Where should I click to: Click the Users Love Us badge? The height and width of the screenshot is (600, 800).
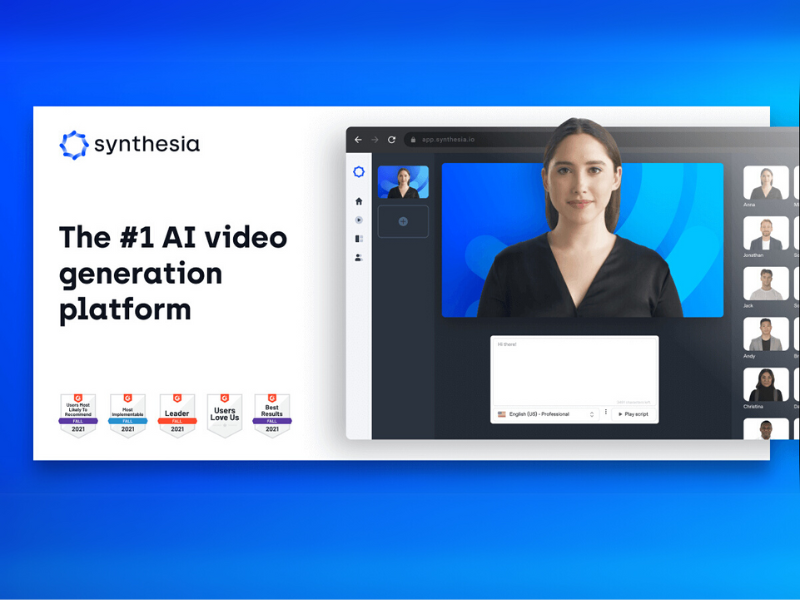(x=224, y=415)
